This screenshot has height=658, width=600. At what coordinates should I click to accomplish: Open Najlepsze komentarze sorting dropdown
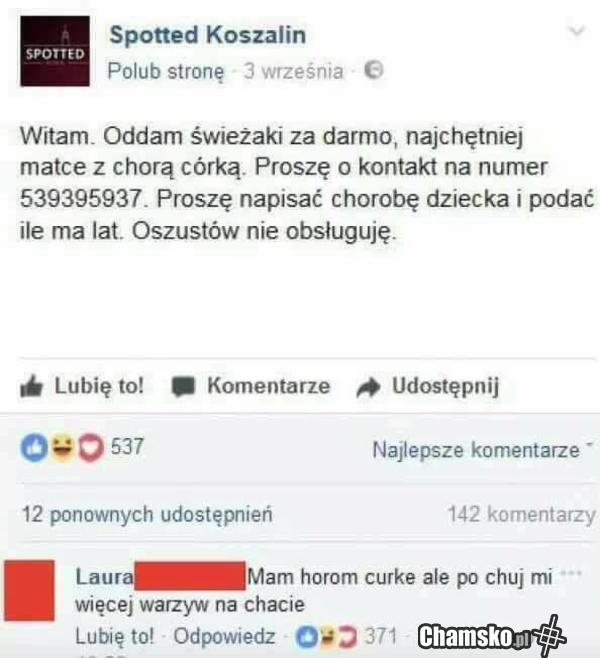click(483, 450)
